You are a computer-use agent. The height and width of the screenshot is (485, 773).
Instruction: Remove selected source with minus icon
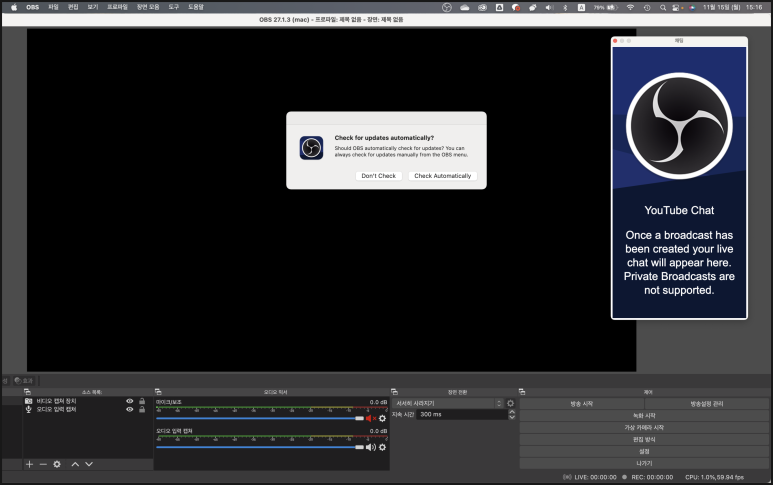click(x=43, y=464)
